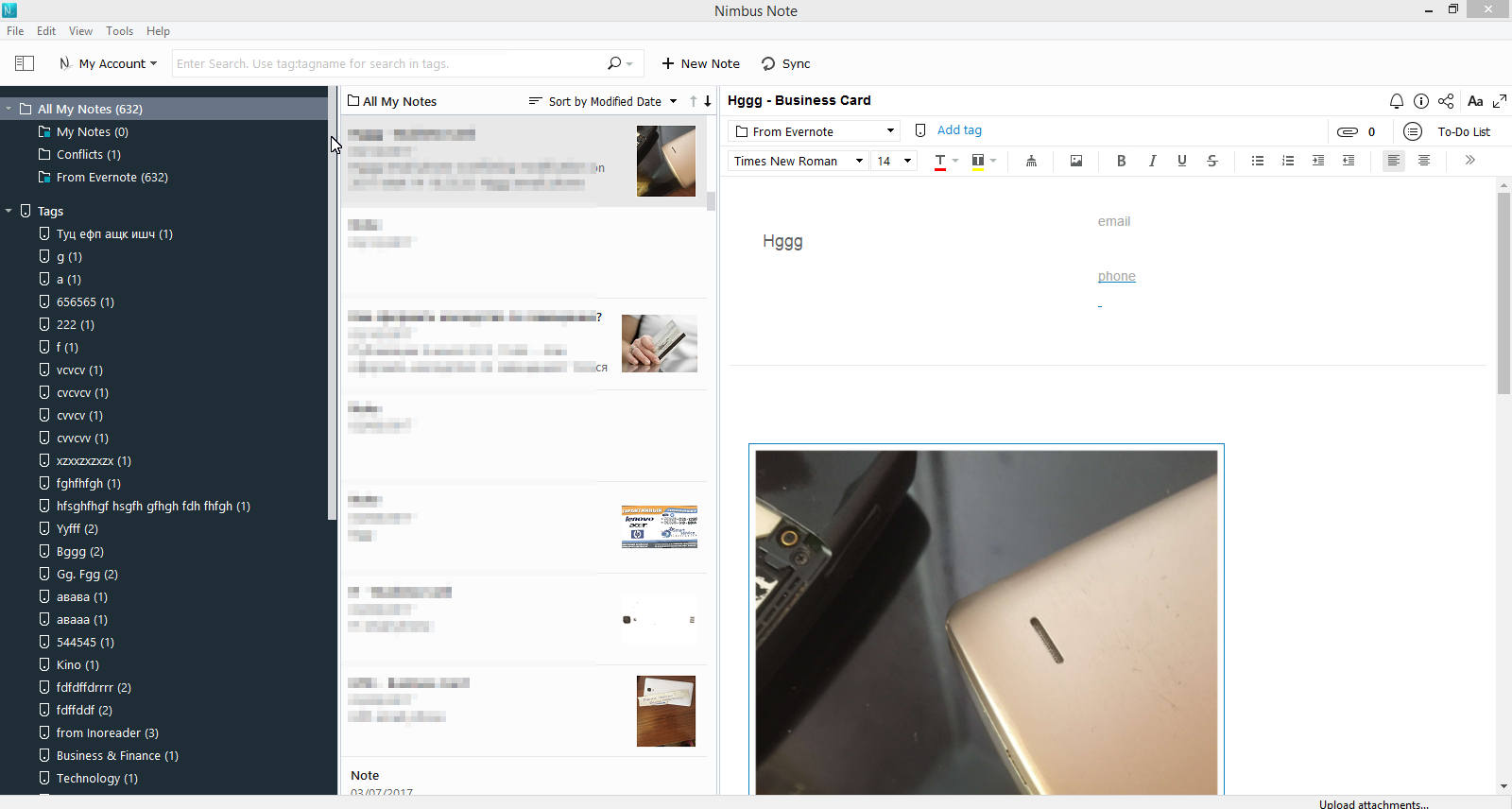Viewport: 1512px width, 809px height.
Task: Share the note via share icon
Action: coord(1446,101)
